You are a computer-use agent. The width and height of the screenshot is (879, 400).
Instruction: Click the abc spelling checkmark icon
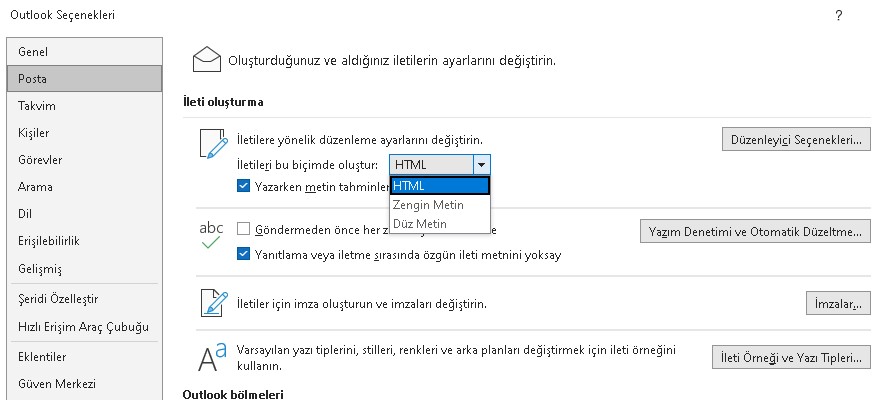coord(211,234)
